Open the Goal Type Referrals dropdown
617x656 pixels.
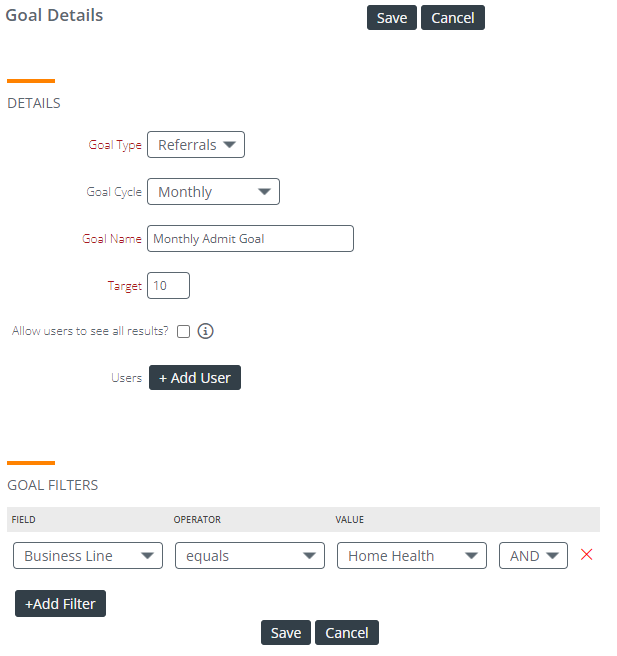tap(196, 145)
